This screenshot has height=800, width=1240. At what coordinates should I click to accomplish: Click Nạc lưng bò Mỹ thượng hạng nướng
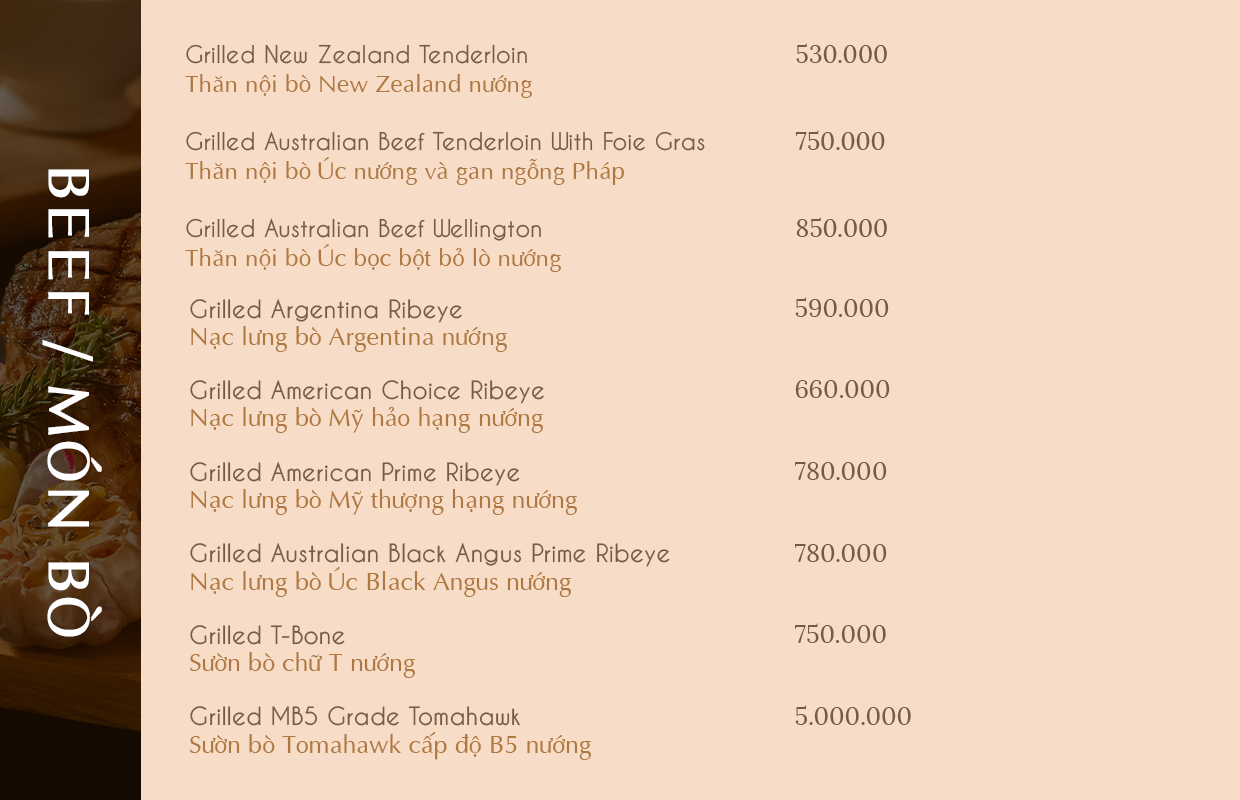[383, 500]
